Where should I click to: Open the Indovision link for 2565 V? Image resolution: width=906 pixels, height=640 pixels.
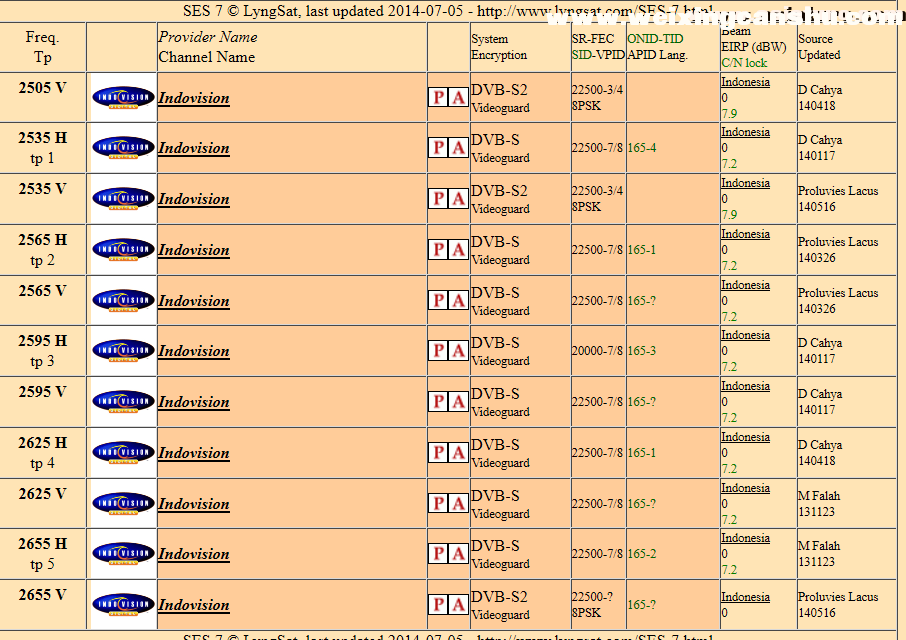coord(194,301)
